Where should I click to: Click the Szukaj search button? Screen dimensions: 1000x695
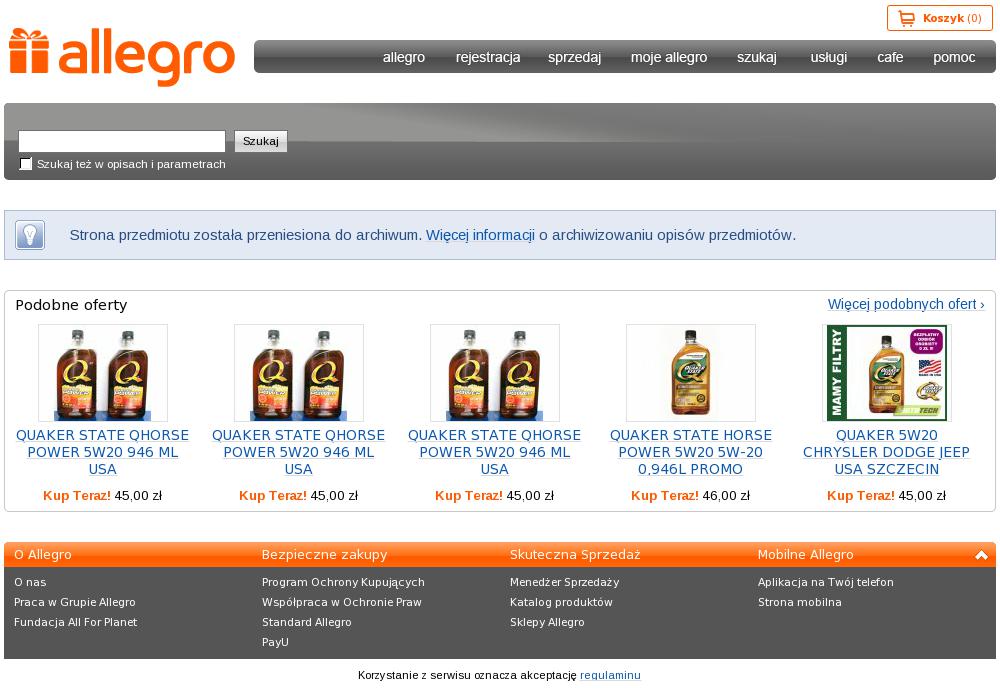pos(261,142)
